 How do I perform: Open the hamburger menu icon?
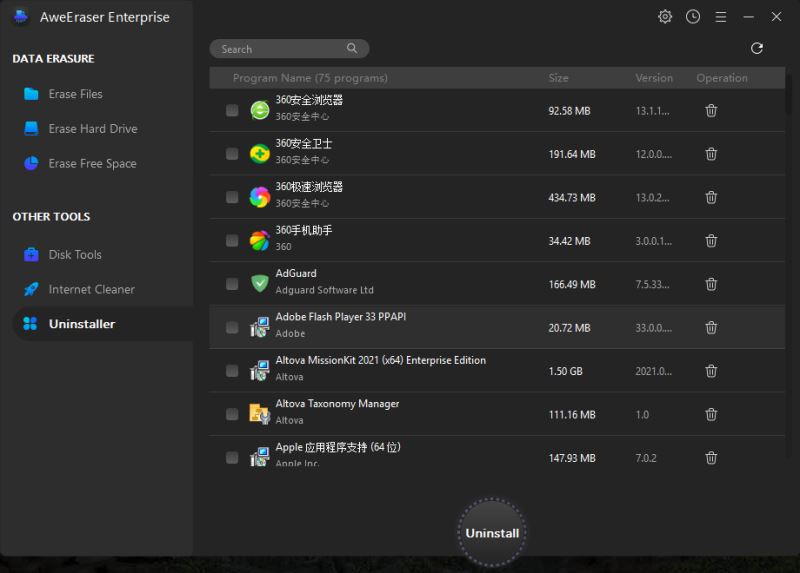[x=720, y=17]
